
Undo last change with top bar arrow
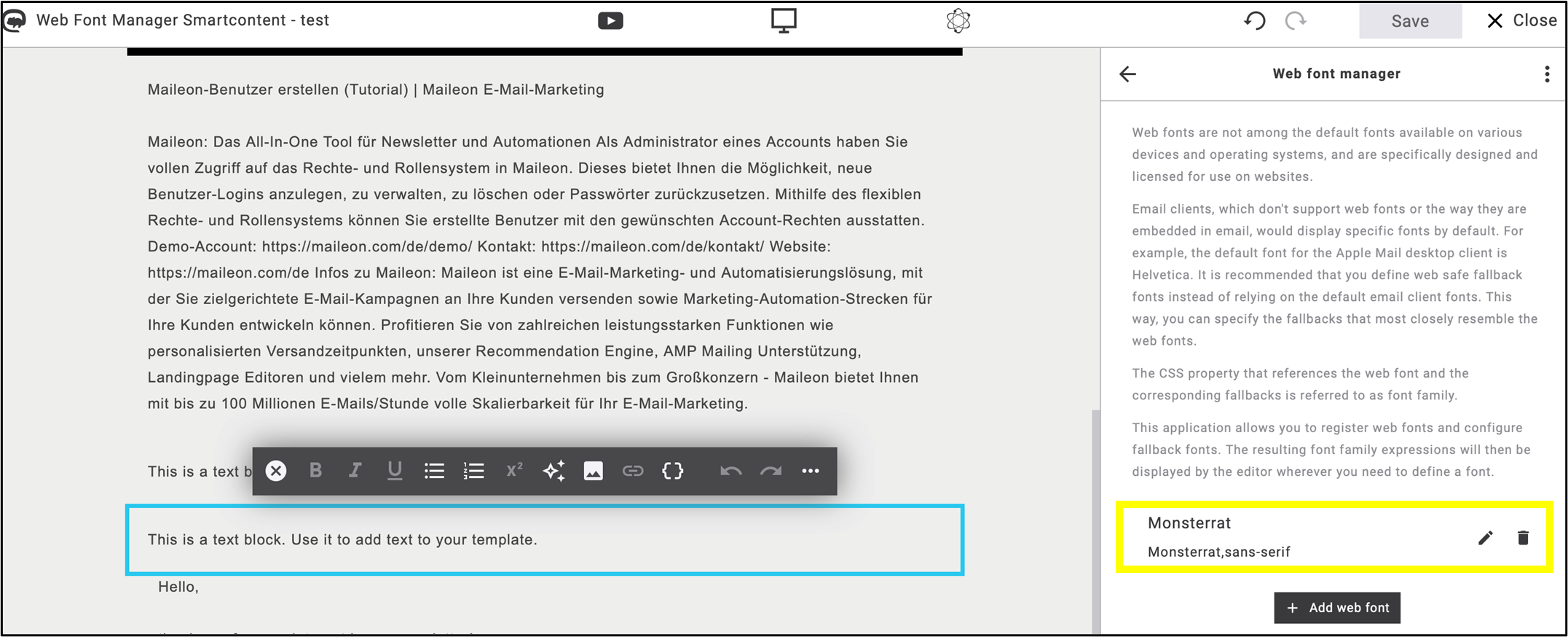tap(1255, 21)
